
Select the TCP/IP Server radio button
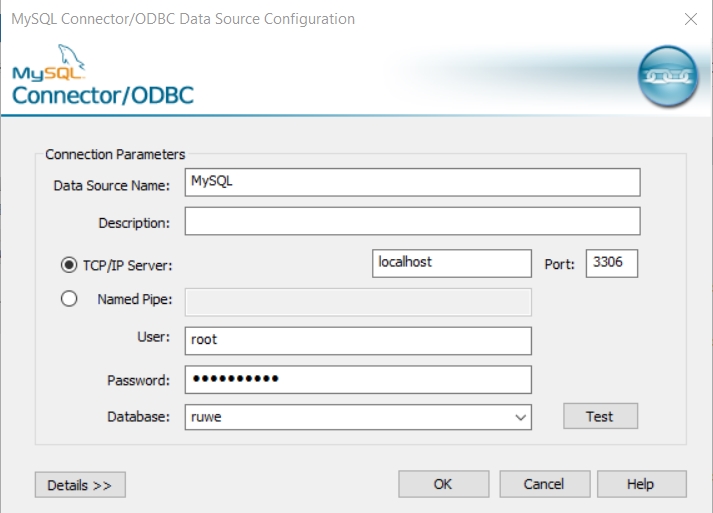(x=69, y=265)
